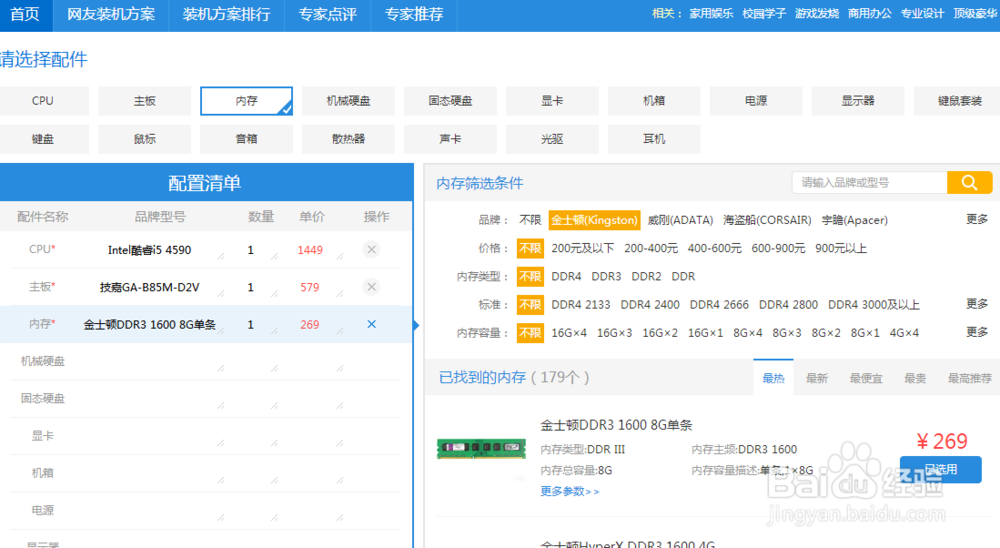Switch to 专家点评 in the top bar

[327, 15]
